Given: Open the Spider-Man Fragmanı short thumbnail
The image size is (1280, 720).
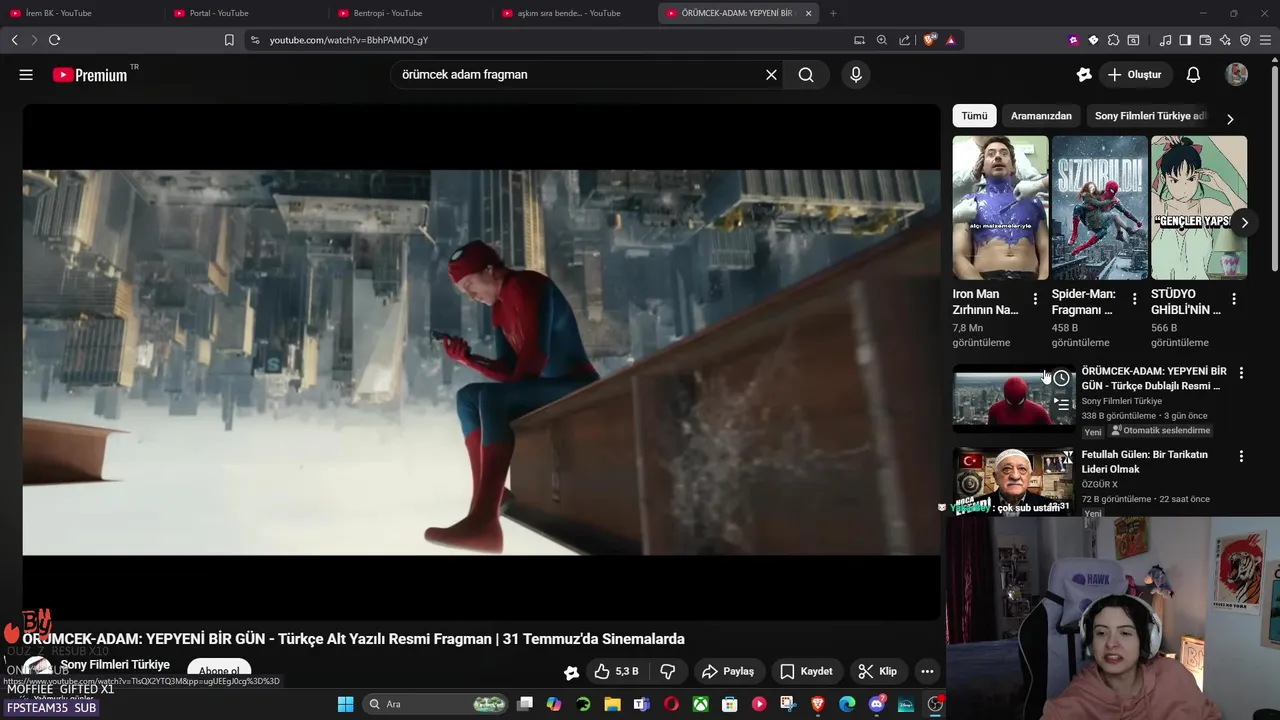Looking at the screenshot, I should tap(1099, 207).
